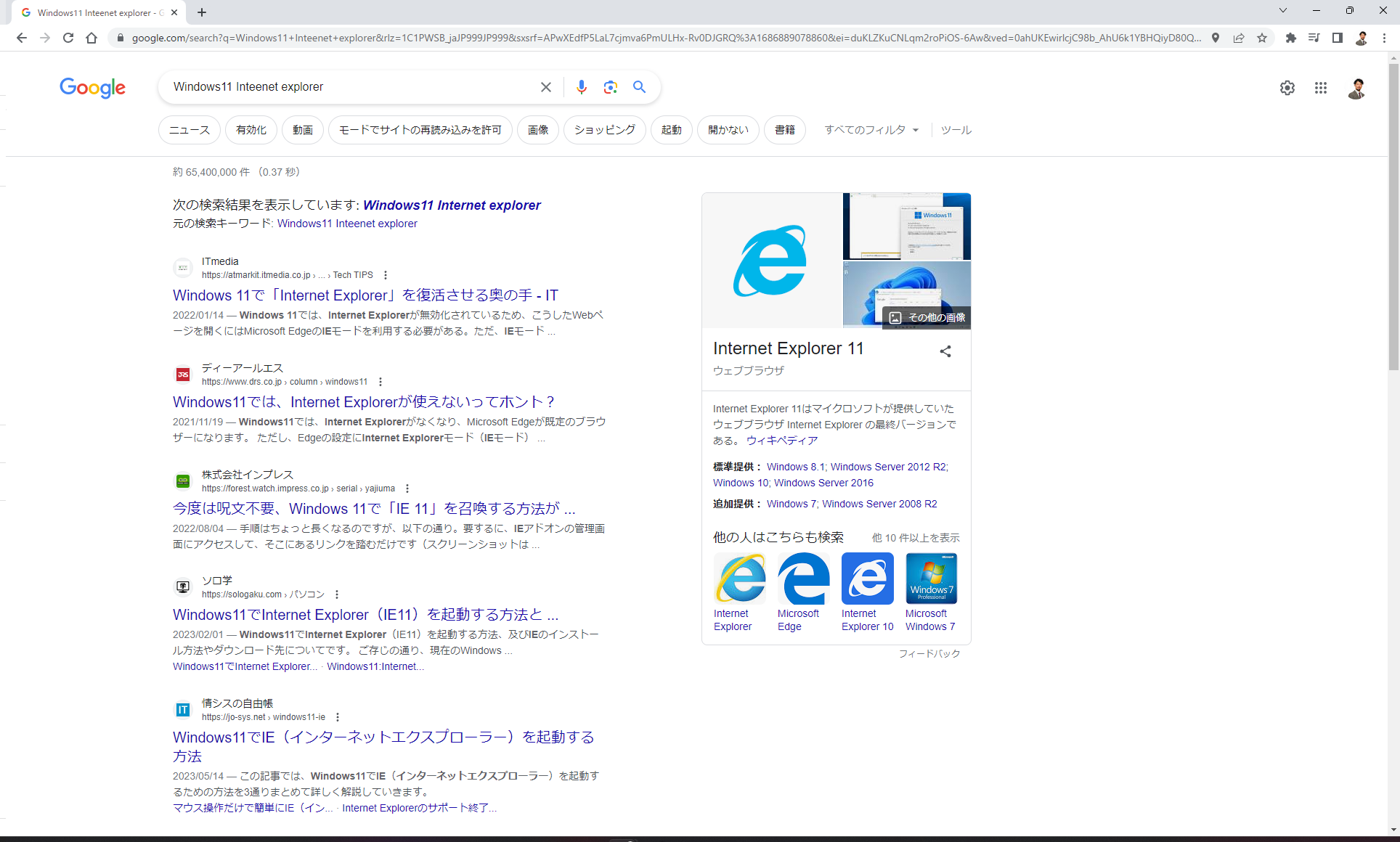Click the Google logo to return home

92,88
